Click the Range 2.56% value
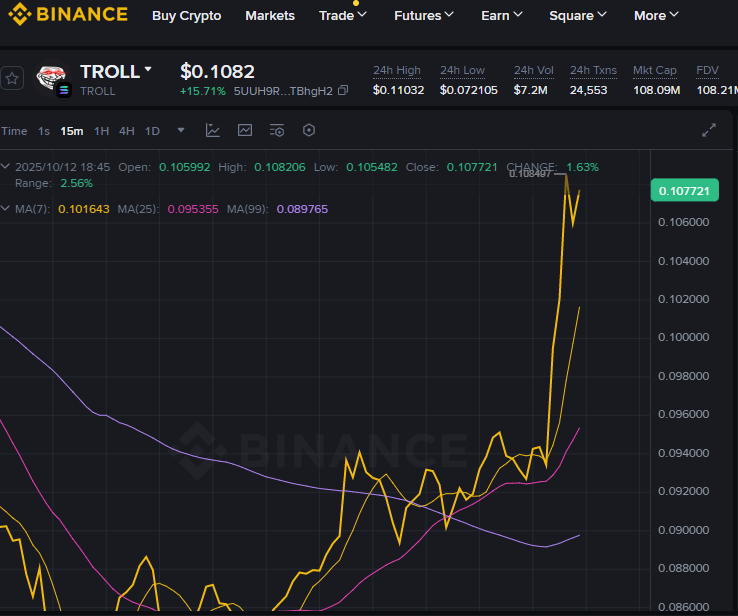This screenshot has height=616, width=738. point(76,183)
